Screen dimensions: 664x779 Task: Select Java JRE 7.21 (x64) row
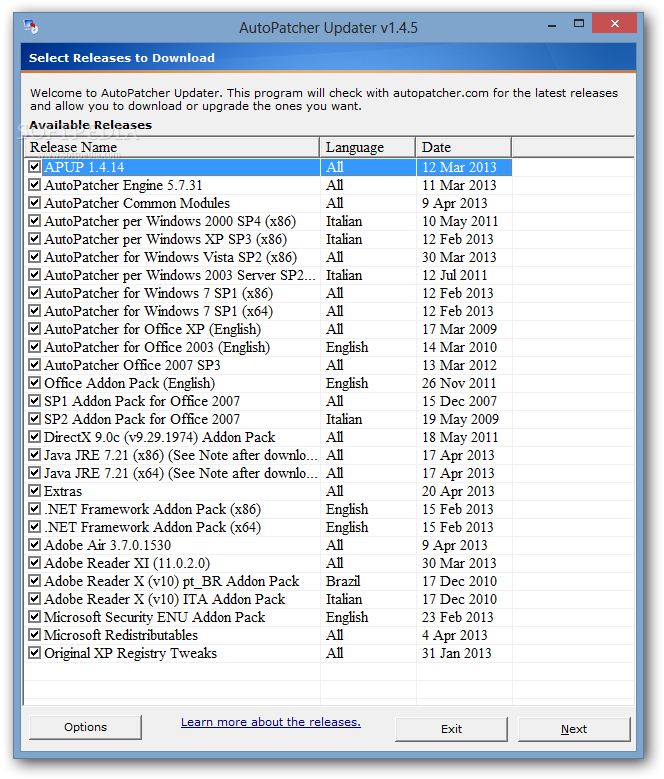pyautogui.click(x=181, y=473)
